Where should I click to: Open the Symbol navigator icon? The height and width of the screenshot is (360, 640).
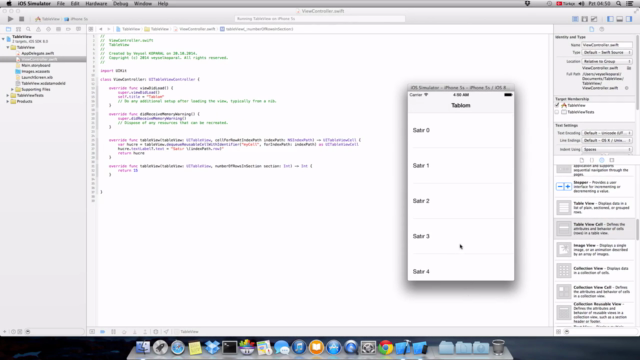[18, 29]
